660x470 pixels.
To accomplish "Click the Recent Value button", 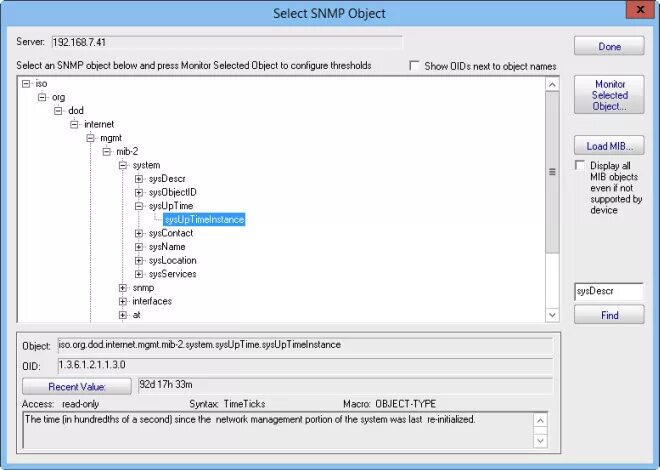I will pos(77,386).
